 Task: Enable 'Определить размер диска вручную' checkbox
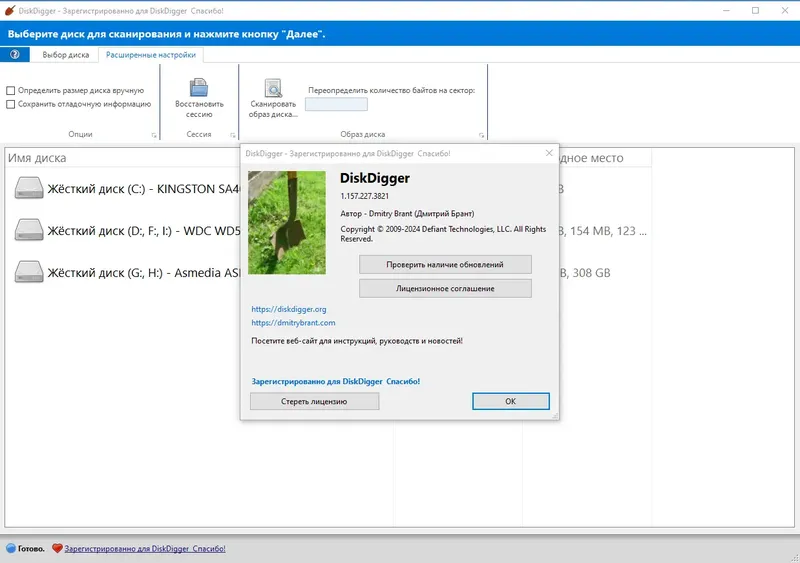pyautogui.click(x=11, y=90)
